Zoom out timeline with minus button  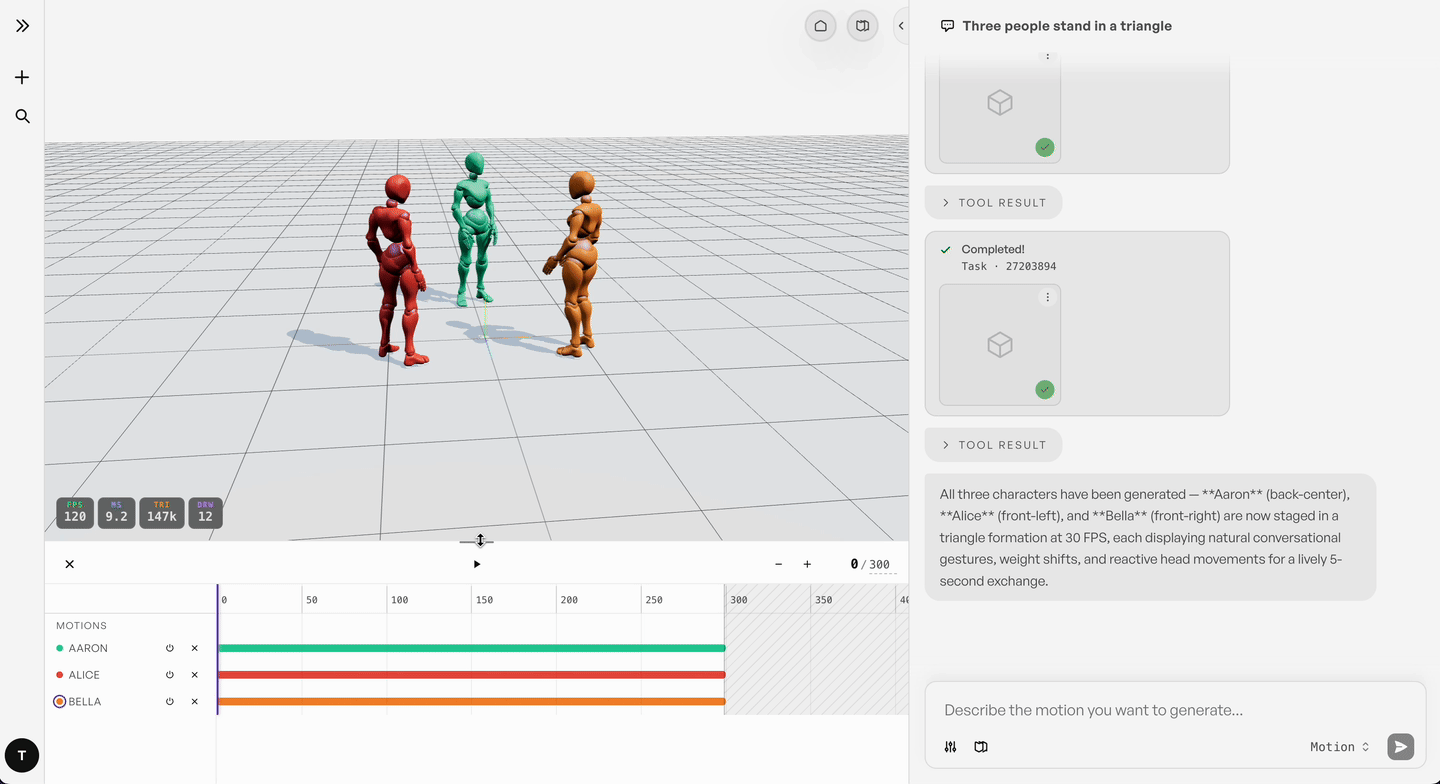pos(779,564)
